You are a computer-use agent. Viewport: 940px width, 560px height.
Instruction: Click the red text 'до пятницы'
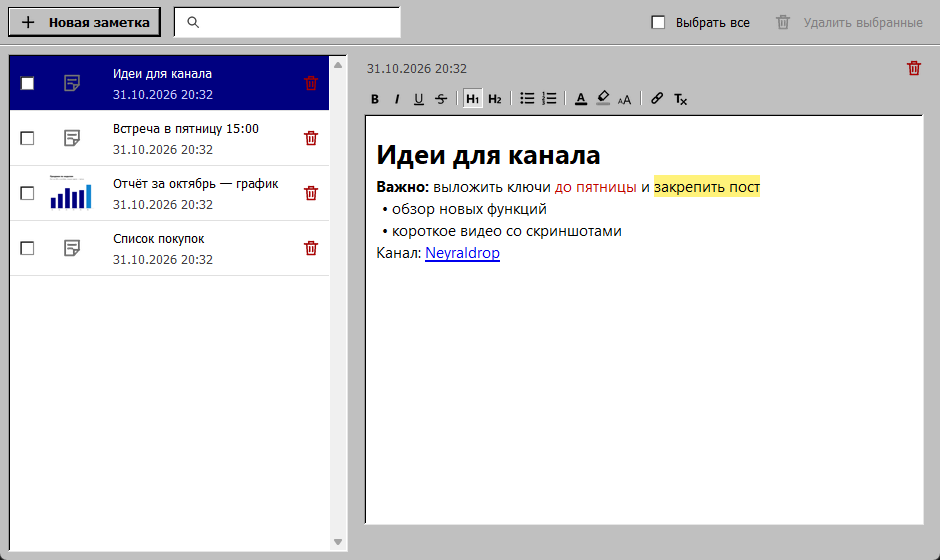[x=595, y=187]
